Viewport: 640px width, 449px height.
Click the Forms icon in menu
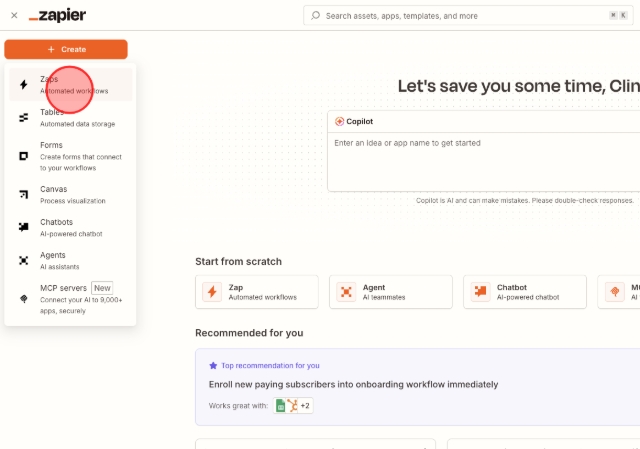point(24,156)
